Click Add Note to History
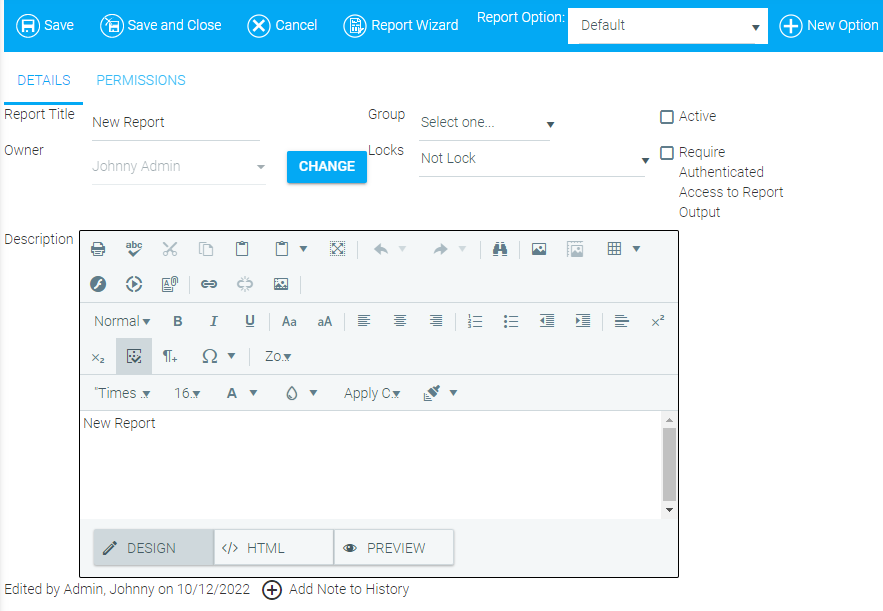The image size is (883, 611). click(336, 589)
